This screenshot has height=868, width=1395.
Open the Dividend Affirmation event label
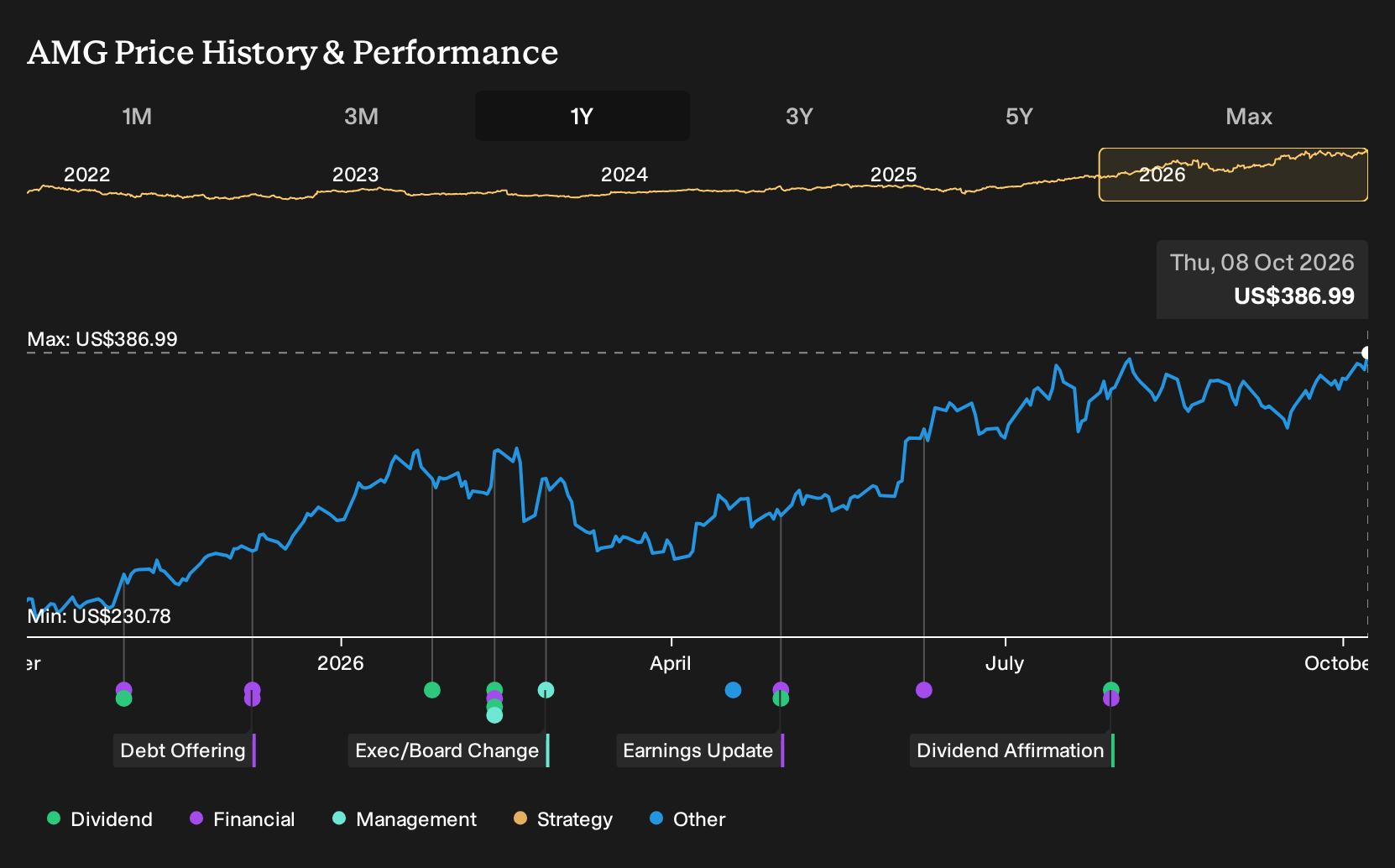[1011, 750]
